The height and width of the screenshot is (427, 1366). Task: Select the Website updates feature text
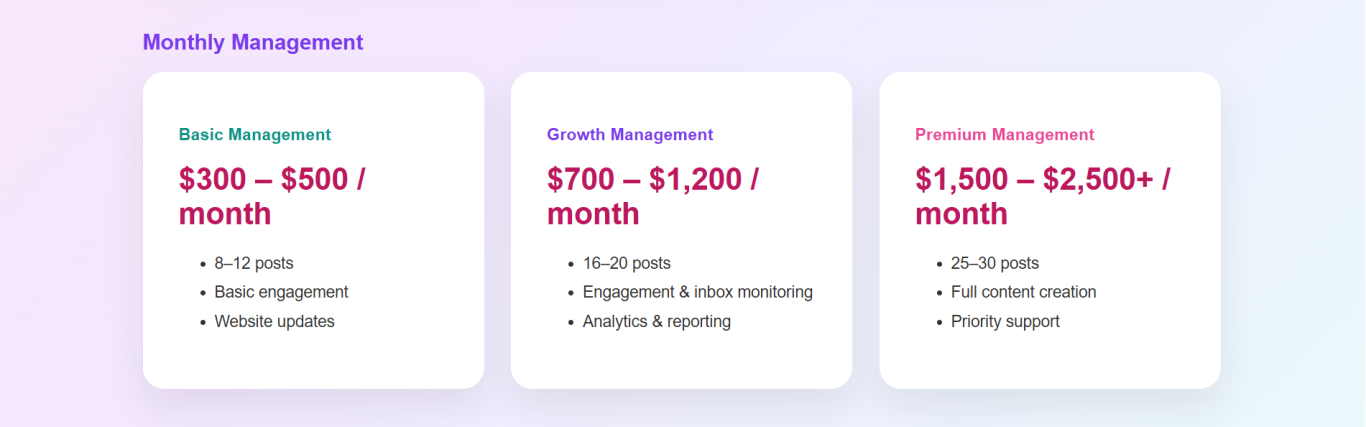point(274,321)
